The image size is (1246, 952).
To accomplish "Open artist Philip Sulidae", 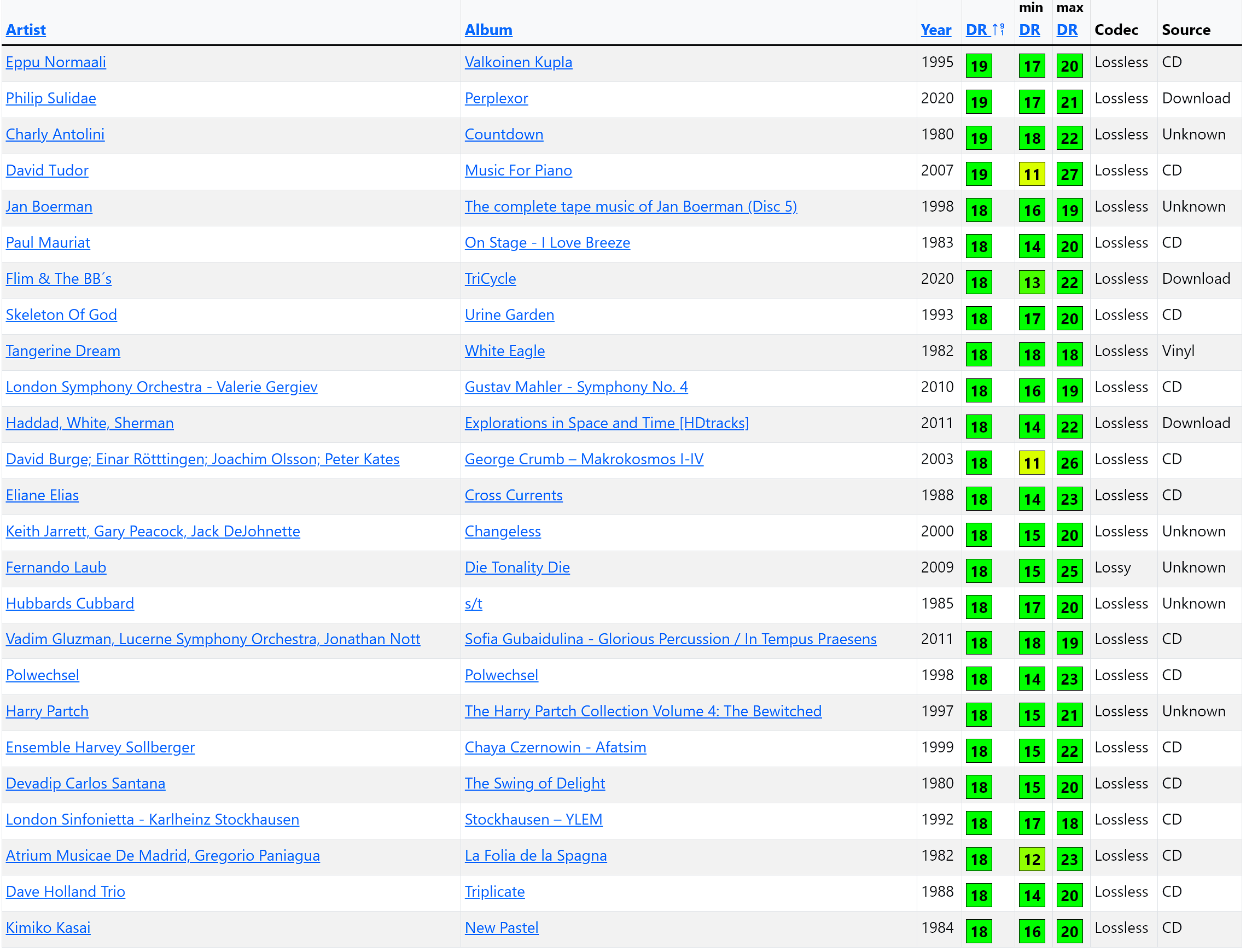I will tap(51, 98).
